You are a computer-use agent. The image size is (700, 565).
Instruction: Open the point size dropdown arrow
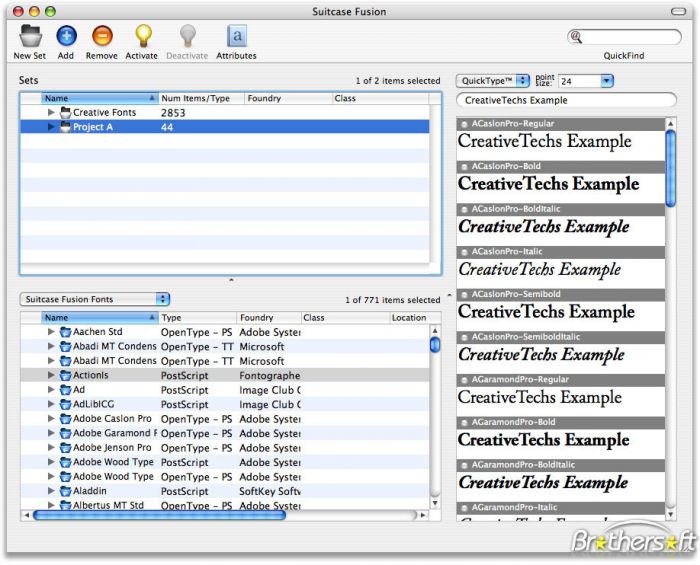[606, 81]
